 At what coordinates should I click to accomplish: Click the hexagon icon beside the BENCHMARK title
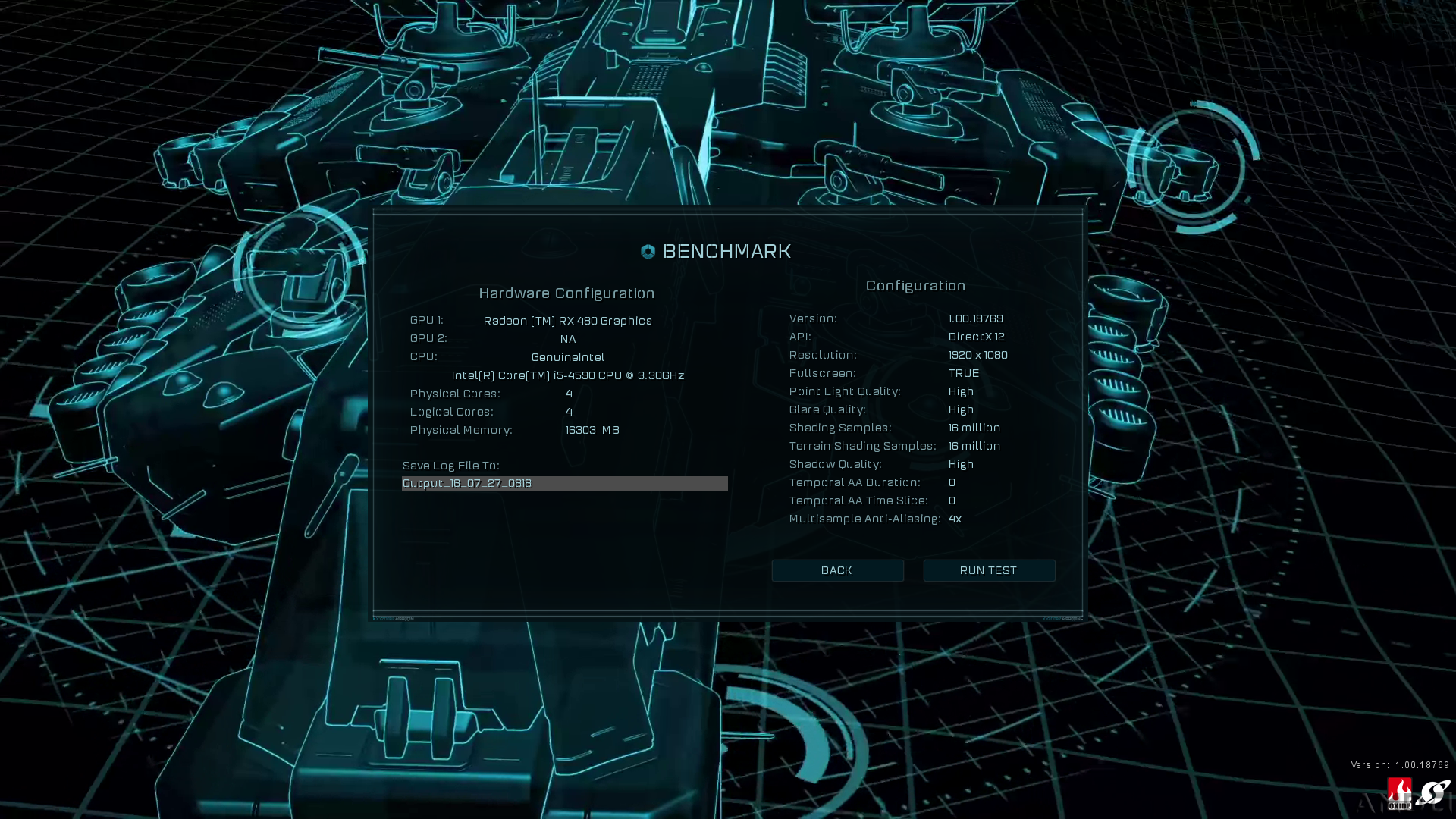click(x=648, y=252)
